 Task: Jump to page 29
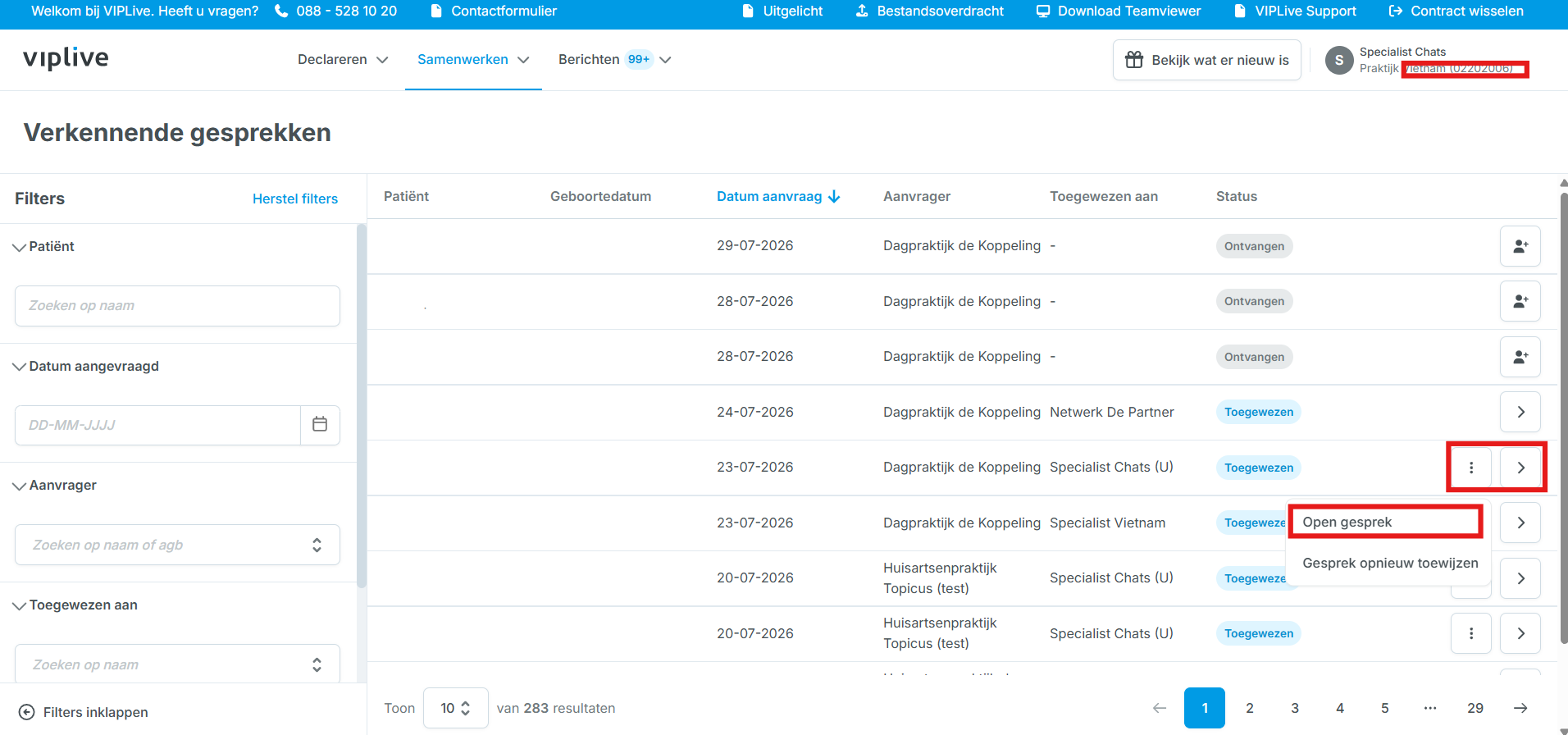point(1475,708)
